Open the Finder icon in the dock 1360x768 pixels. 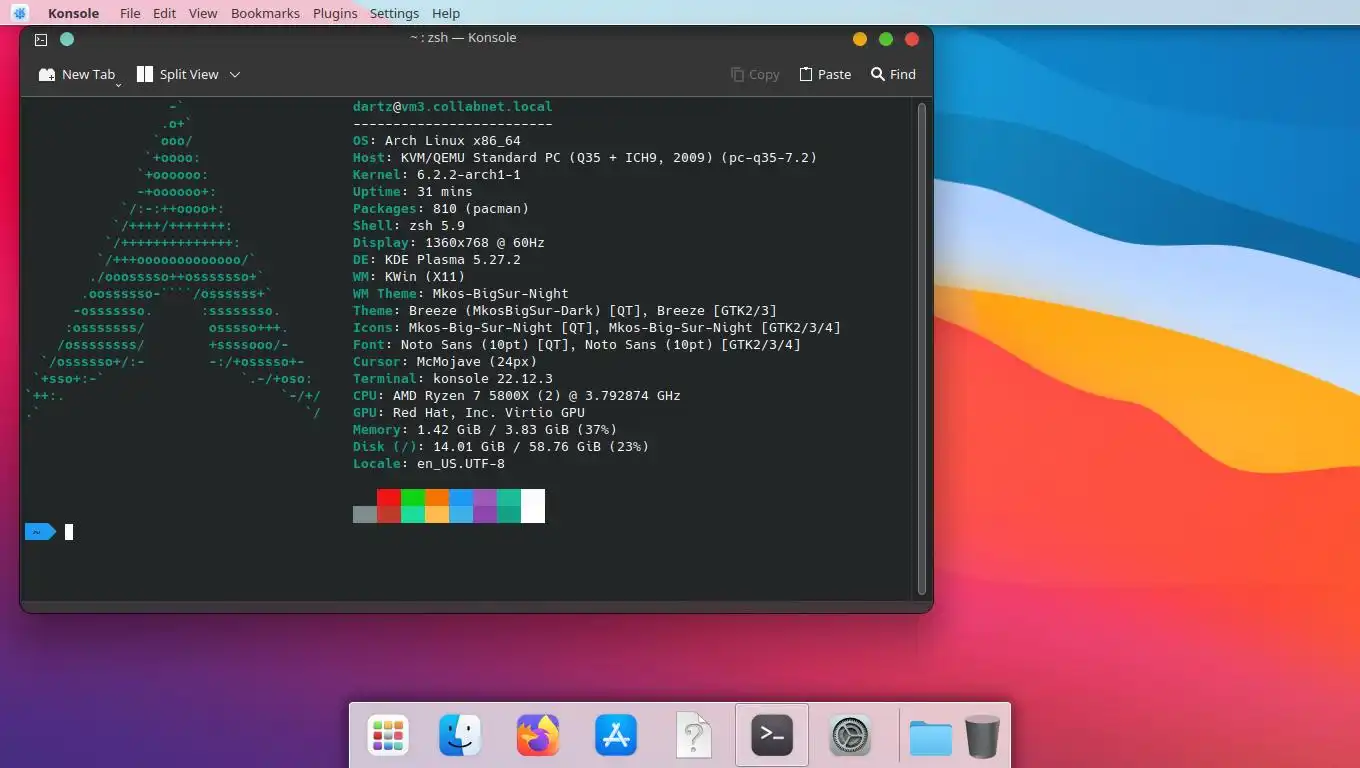coord(461,736)
